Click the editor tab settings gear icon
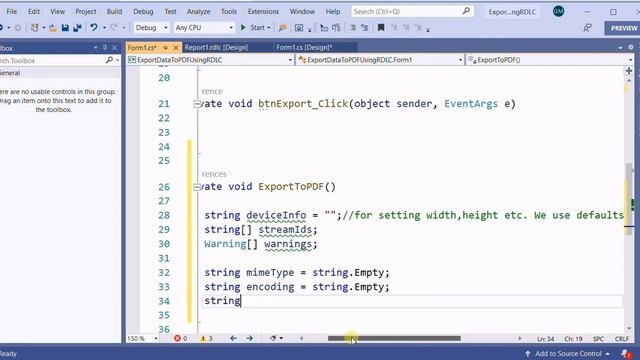640x360 pixels. [631, 47]
